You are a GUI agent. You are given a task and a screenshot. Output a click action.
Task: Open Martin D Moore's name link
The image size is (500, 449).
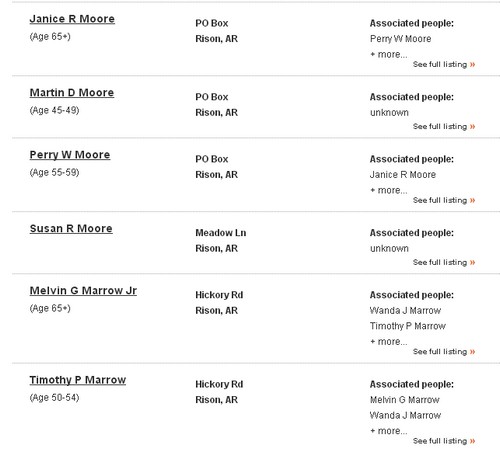72,93
